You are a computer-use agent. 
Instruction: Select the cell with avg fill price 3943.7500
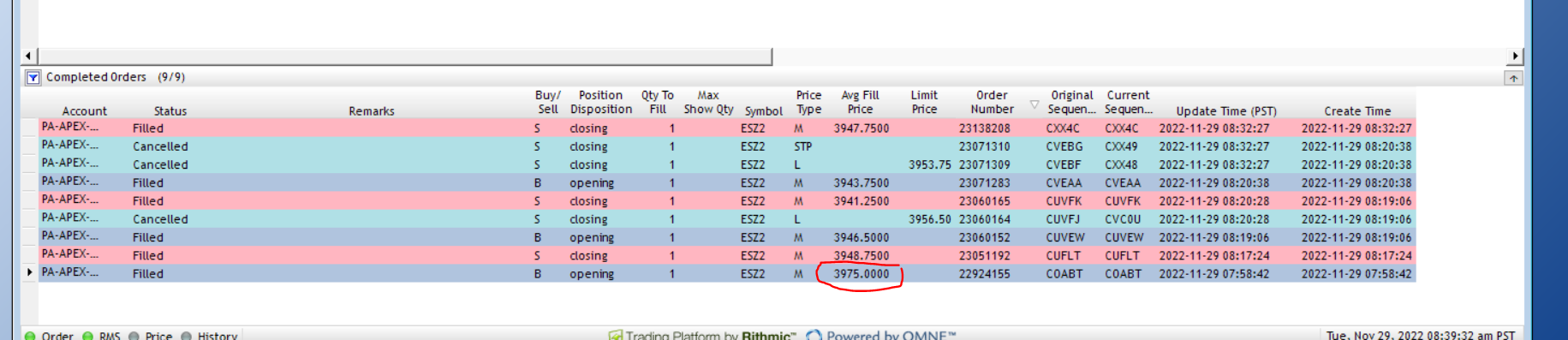(862, 183)
